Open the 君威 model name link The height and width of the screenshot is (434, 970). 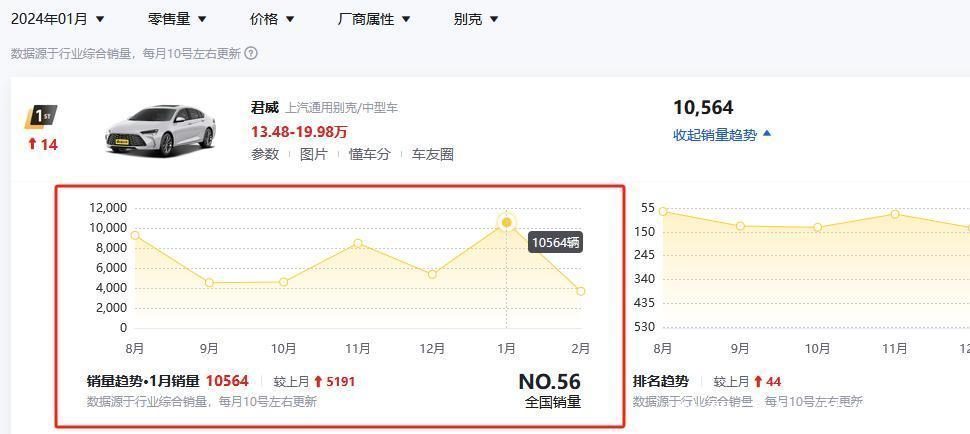265,108
